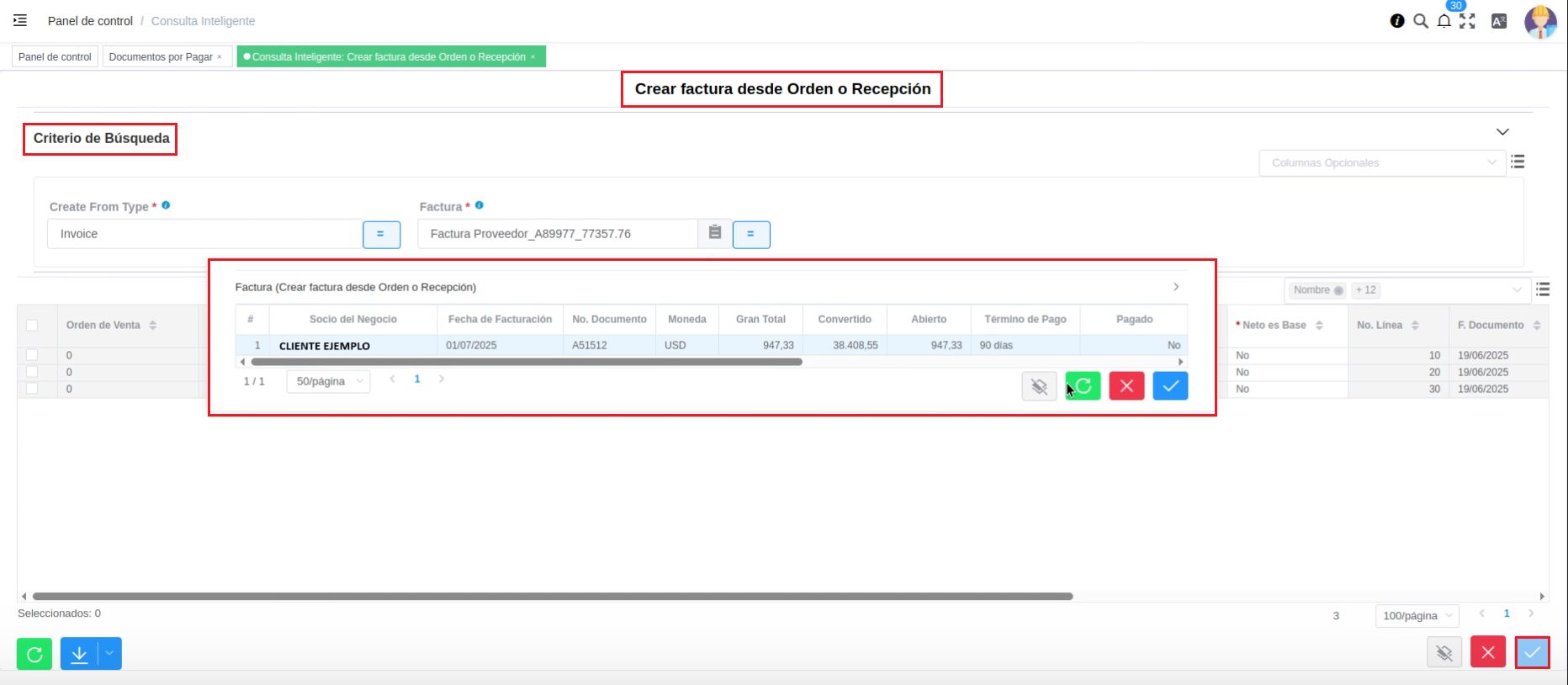1568x685 pixels.
Task: Click the green refresh button in Factura popup
Action: click(1083, 386)
